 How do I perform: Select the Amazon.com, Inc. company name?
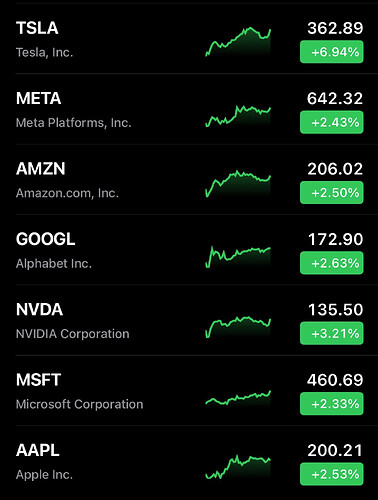(x=67, y=193)
